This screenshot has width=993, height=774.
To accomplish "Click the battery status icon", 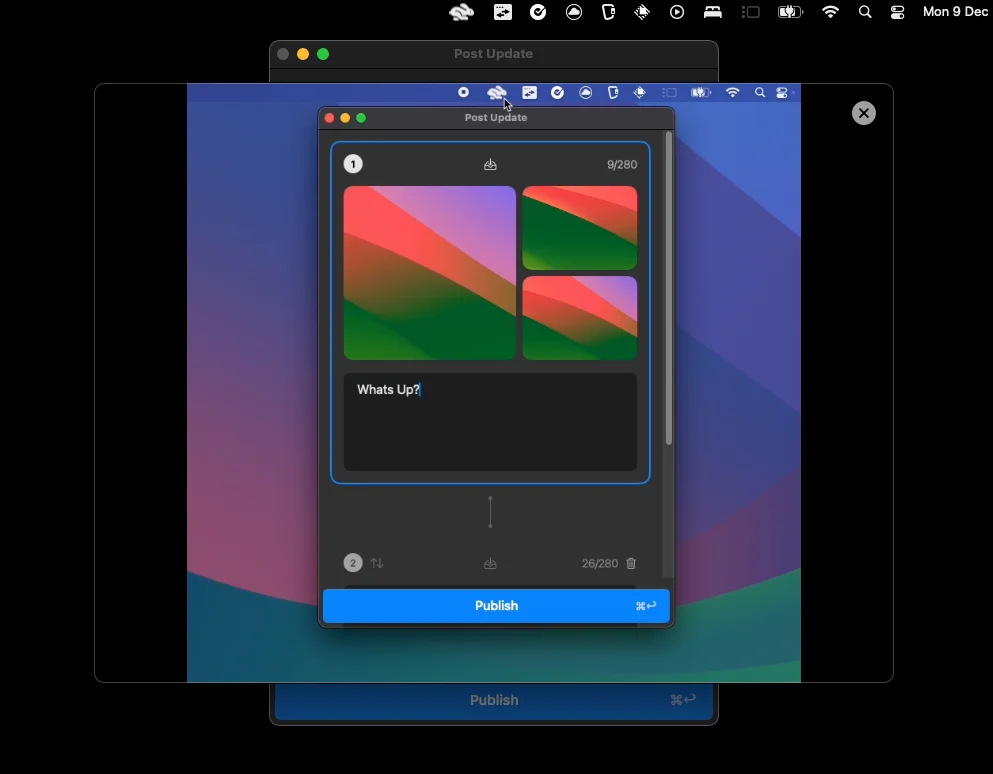I will coord(790,12).
